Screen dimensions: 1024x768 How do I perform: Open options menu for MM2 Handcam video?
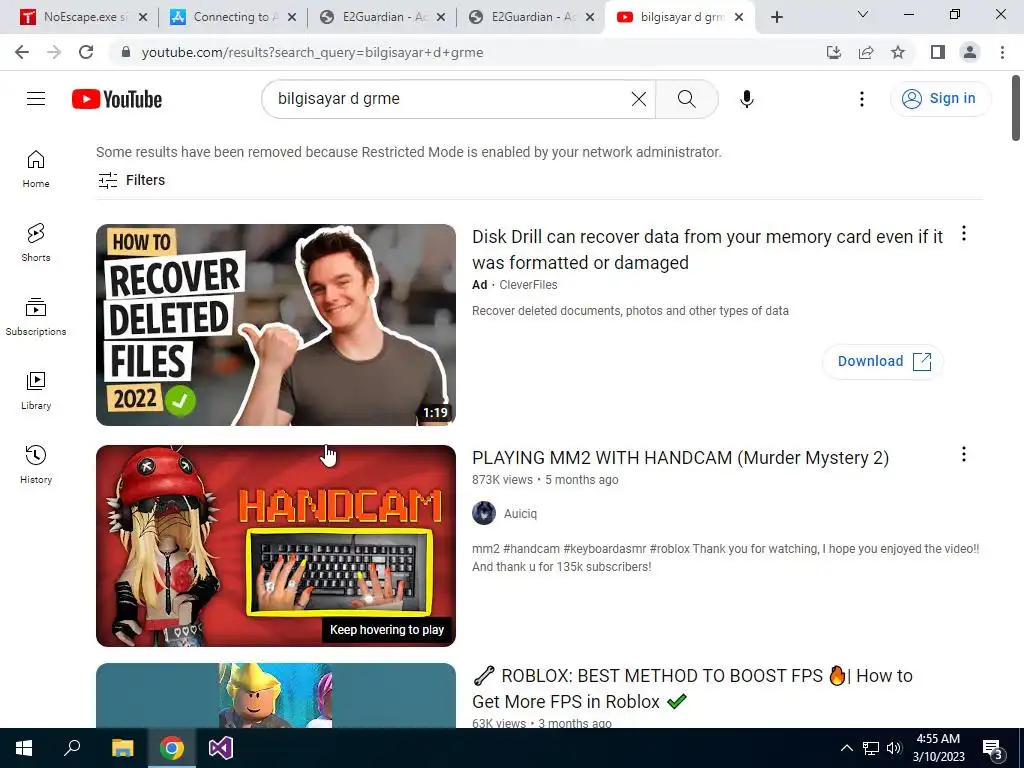pyautogui.click(x=964, y=454)
